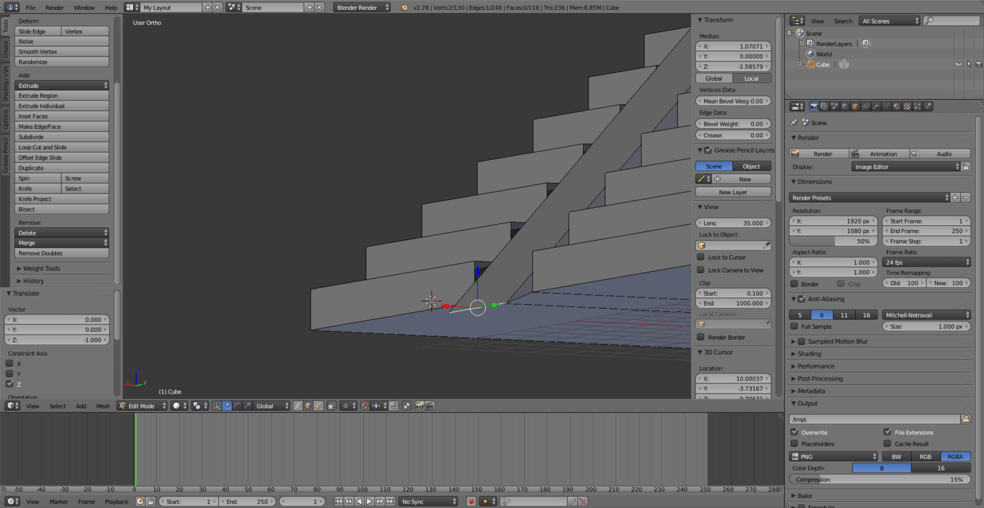Viewport: 984px width, 508px height.
Task: Open the Edit Mode selector dropdown
Action: [x=142, y=406]
